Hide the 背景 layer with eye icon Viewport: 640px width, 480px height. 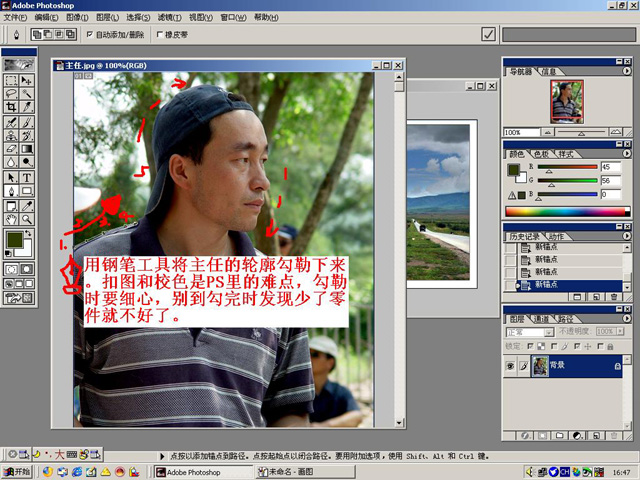510,366
